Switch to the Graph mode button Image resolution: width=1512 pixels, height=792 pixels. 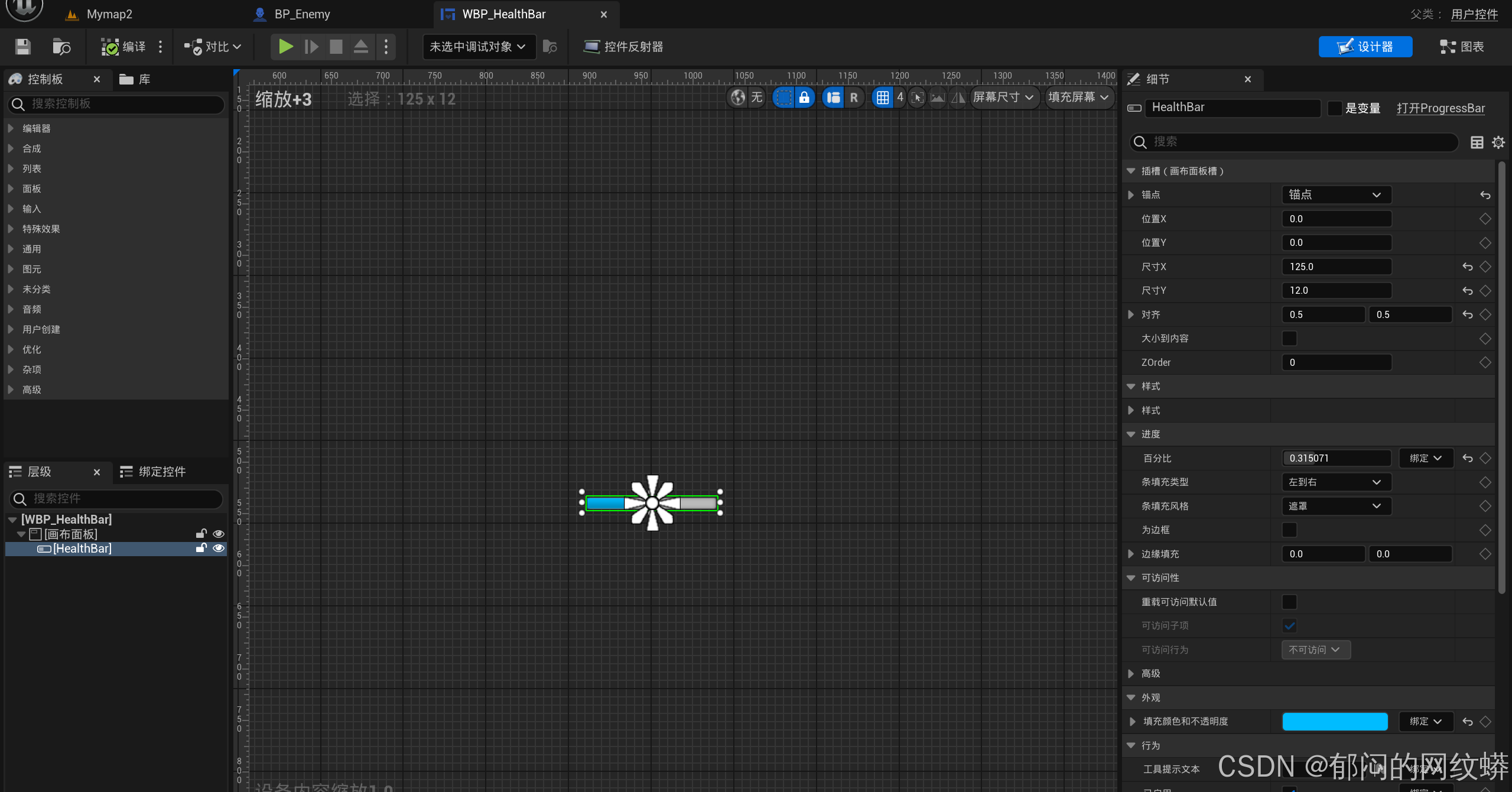click(x=1461, y=47)
